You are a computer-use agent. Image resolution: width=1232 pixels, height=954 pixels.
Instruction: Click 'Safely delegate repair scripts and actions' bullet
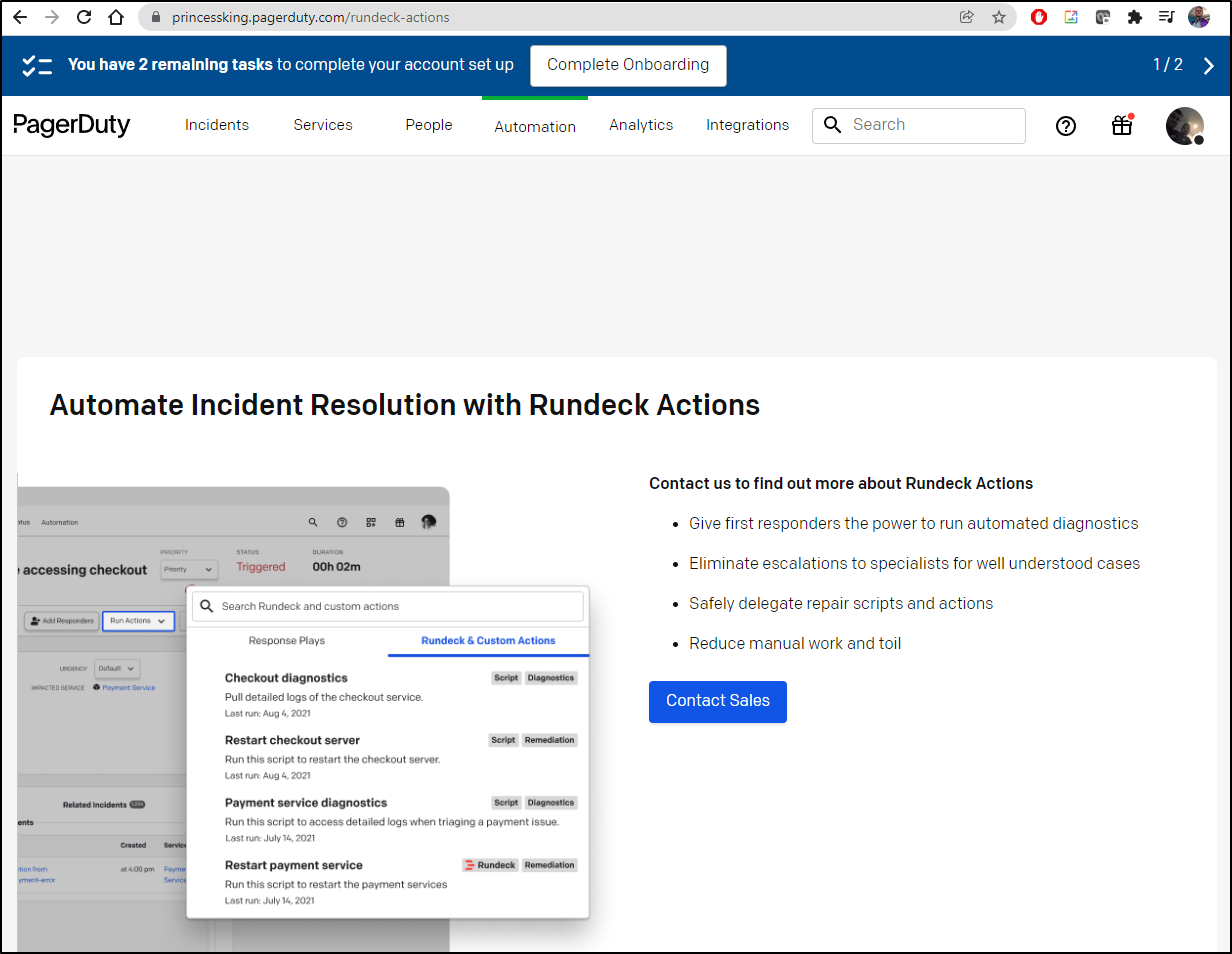841,603
